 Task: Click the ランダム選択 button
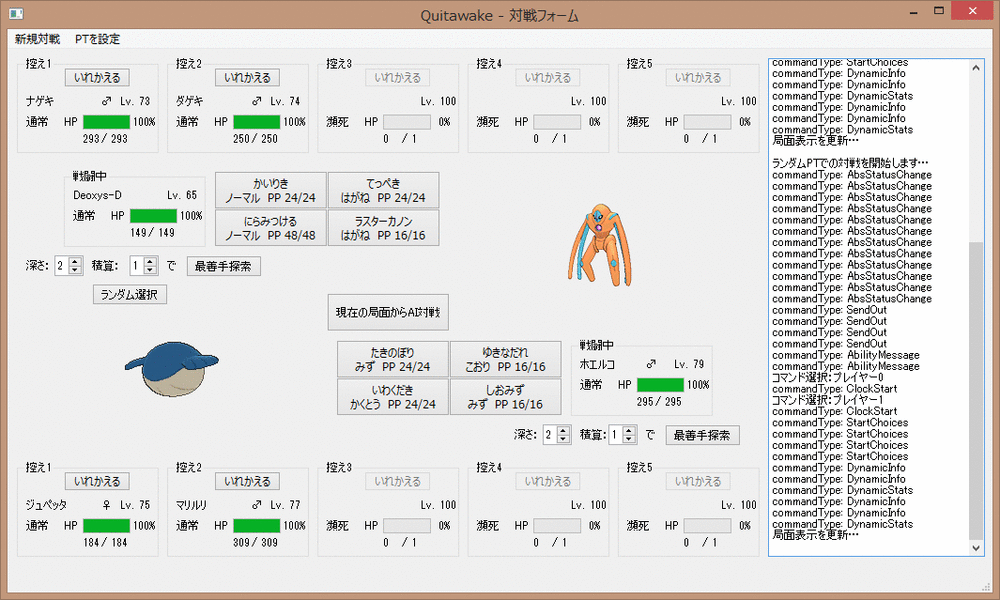(129, 295)
